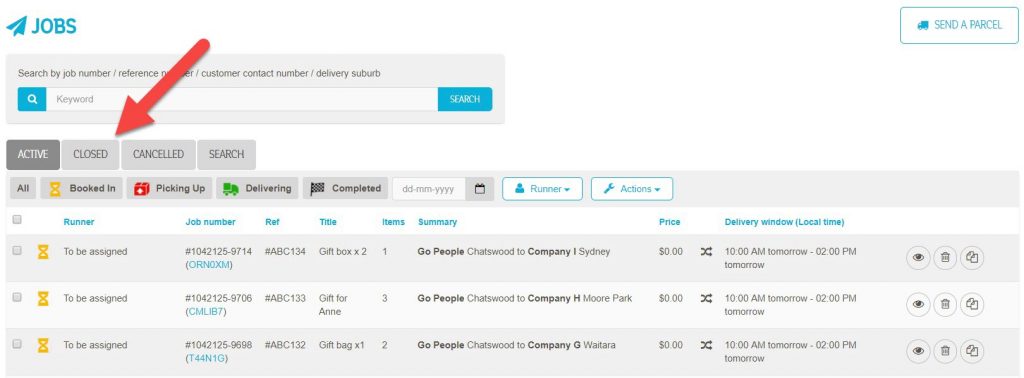Click the magnifier icon beside Keyword field
Screen dimensions: 1024x378
pyautogui.click(x=31, y=99)
